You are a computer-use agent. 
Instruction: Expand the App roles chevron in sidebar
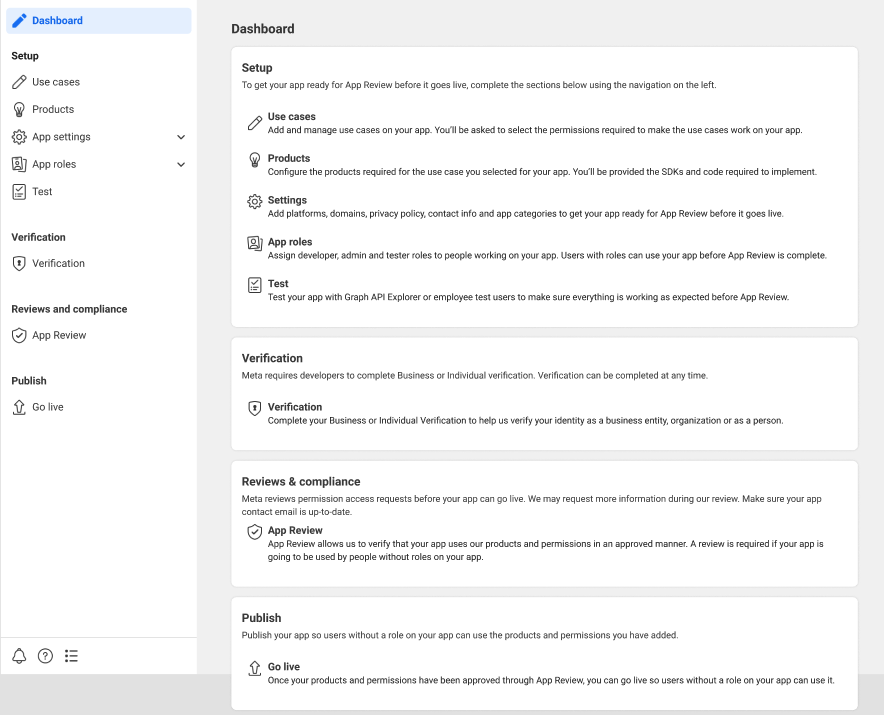(x=181, y=164)
